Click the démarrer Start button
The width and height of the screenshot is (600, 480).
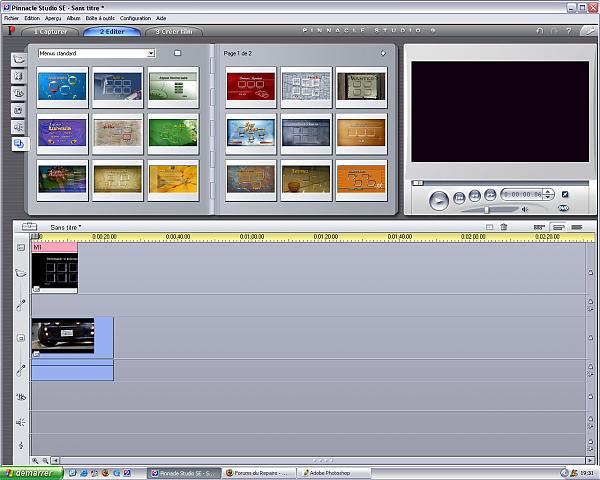pos(32,473)
